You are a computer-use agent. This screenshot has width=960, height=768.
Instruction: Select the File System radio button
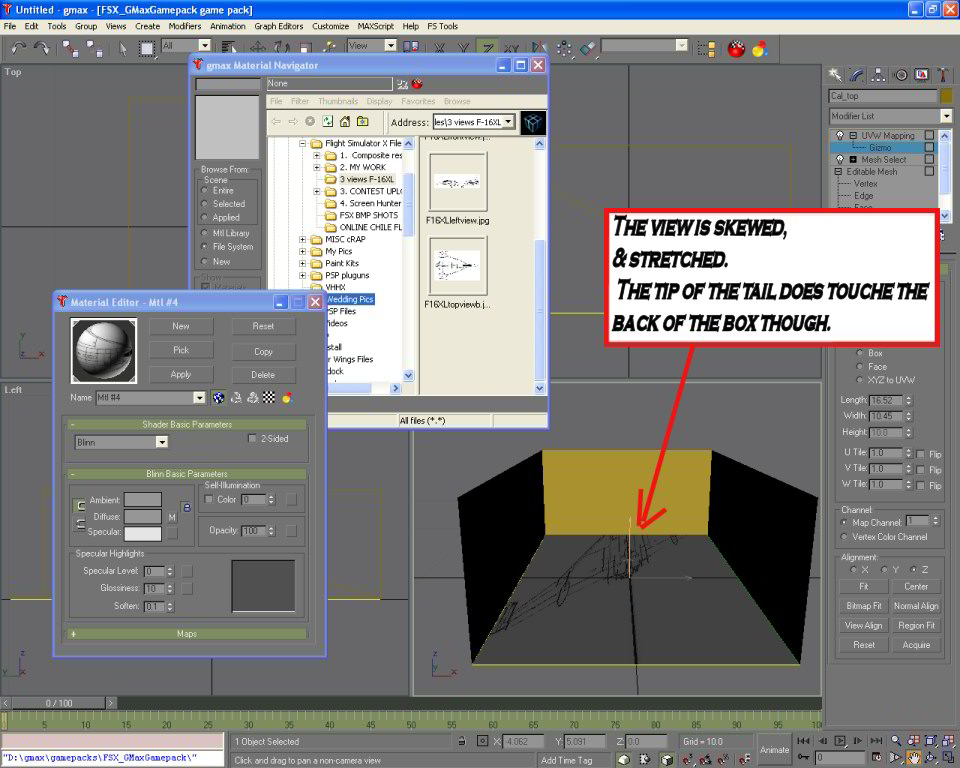point(205,247)
